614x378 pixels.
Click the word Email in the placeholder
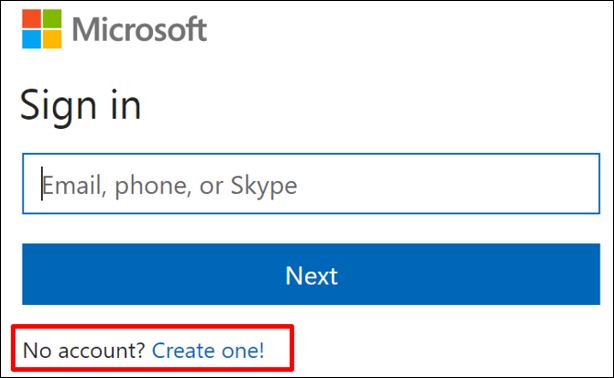point(74,185)
